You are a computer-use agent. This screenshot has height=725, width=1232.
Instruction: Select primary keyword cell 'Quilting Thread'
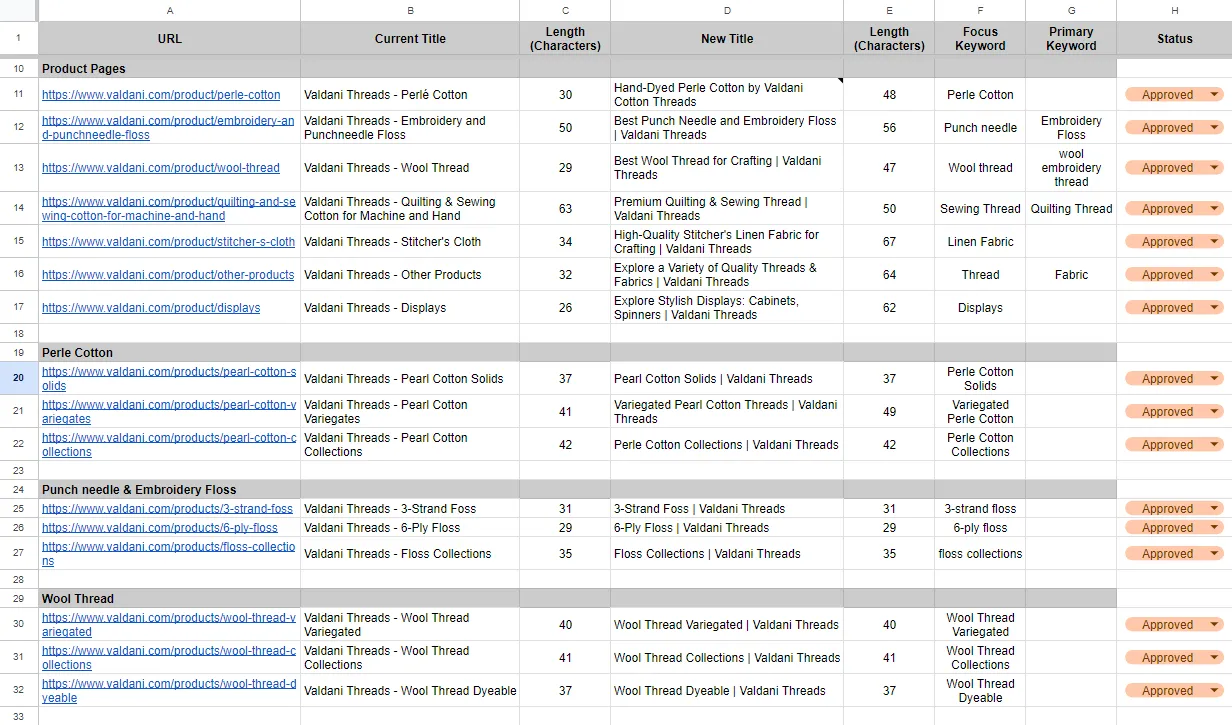tap(1071, 209)
